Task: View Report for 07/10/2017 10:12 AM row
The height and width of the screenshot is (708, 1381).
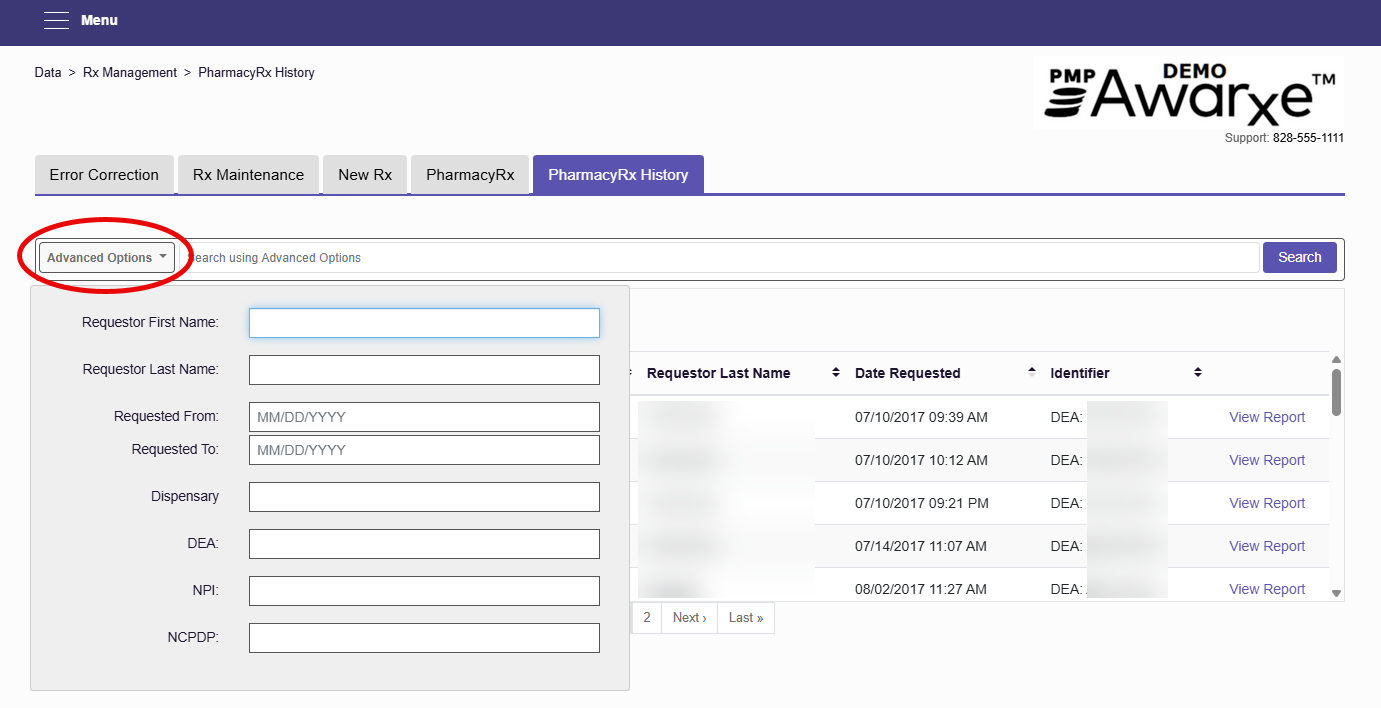Action: click(x=1267, y=460)
